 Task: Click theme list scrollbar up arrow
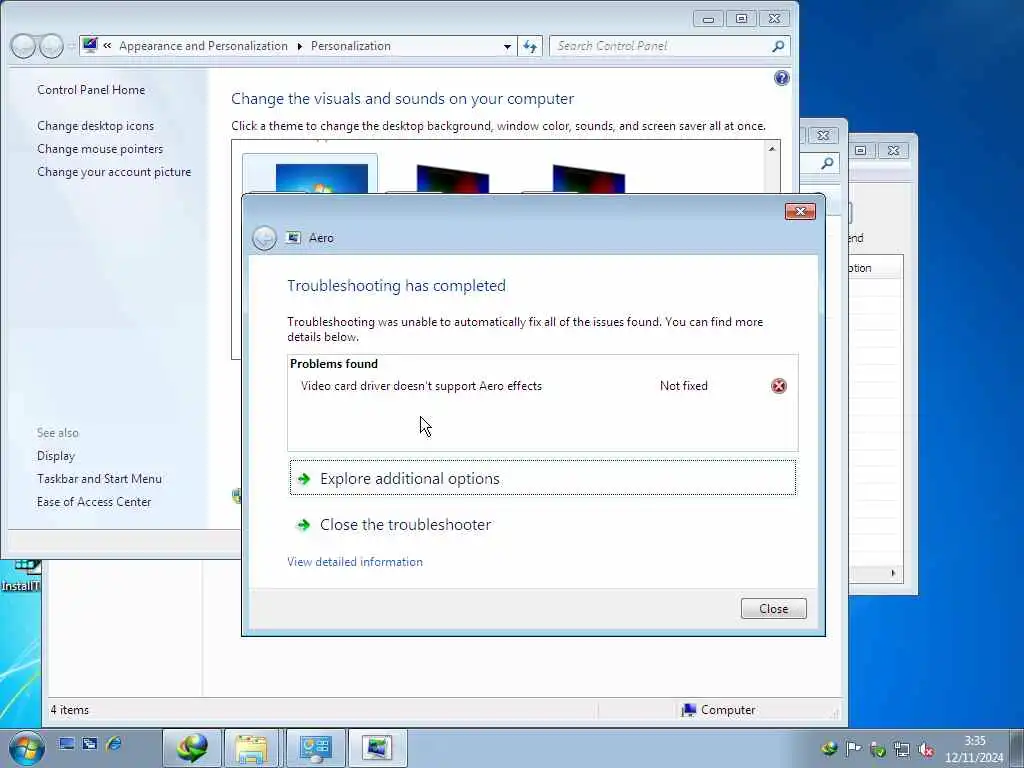click(x=772, y=149)
